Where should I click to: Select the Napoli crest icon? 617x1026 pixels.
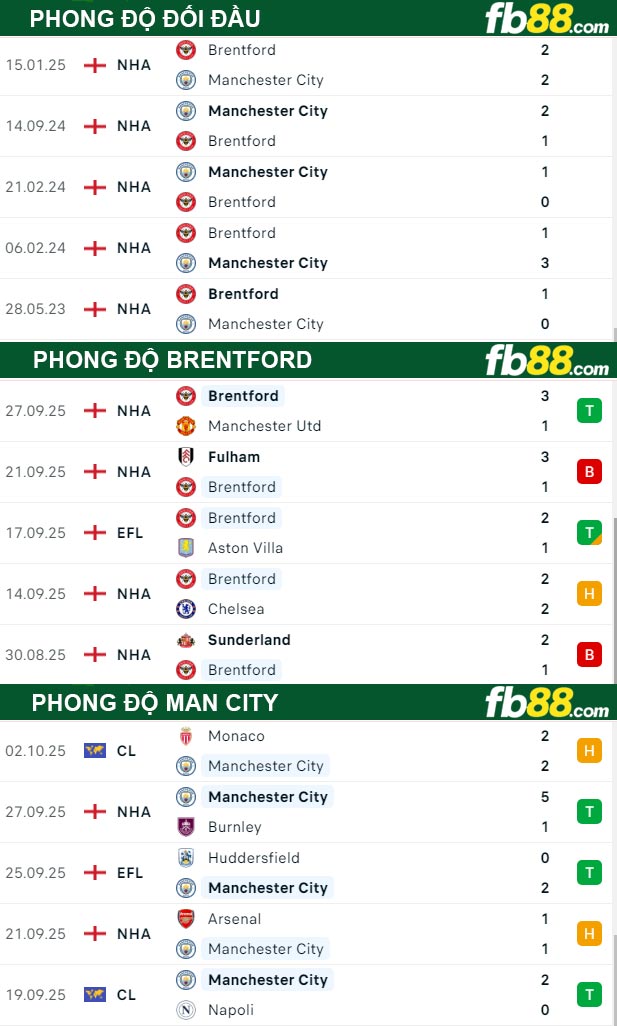tap(186, 1010)
